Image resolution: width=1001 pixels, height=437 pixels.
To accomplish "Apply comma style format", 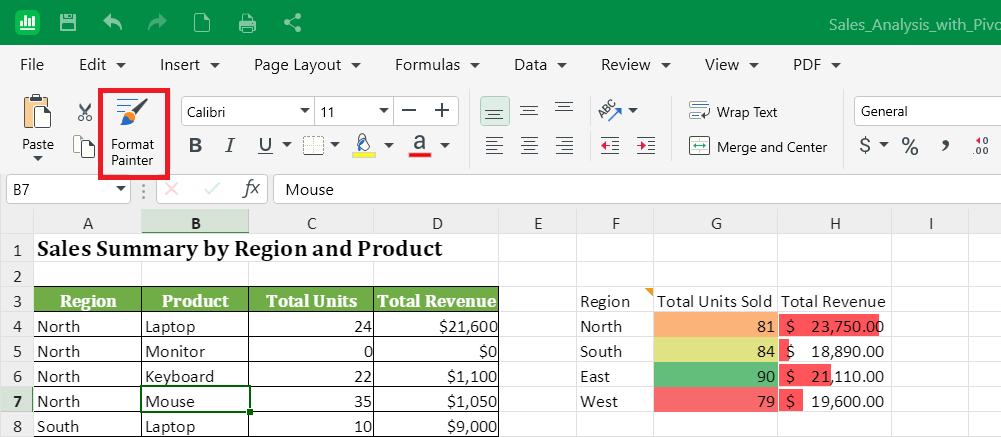I will point(945,146).
